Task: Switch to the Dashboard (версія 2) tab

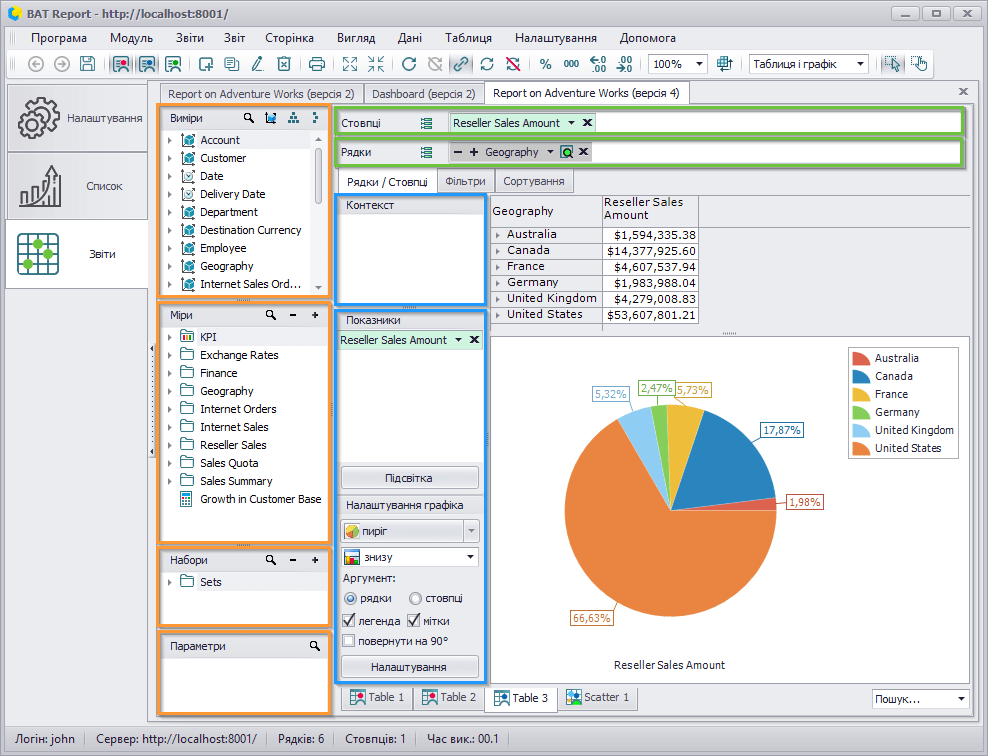Action: [423, 94]
